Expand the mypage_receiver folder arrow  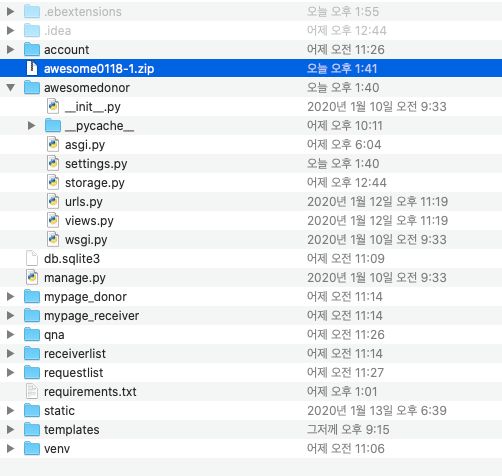(11, 316)
